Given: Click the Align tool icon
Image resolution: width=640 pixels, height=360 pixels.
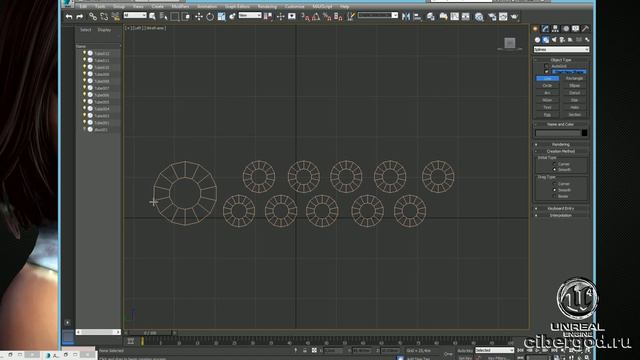Looking at the screenshot, I should (417, 16).
